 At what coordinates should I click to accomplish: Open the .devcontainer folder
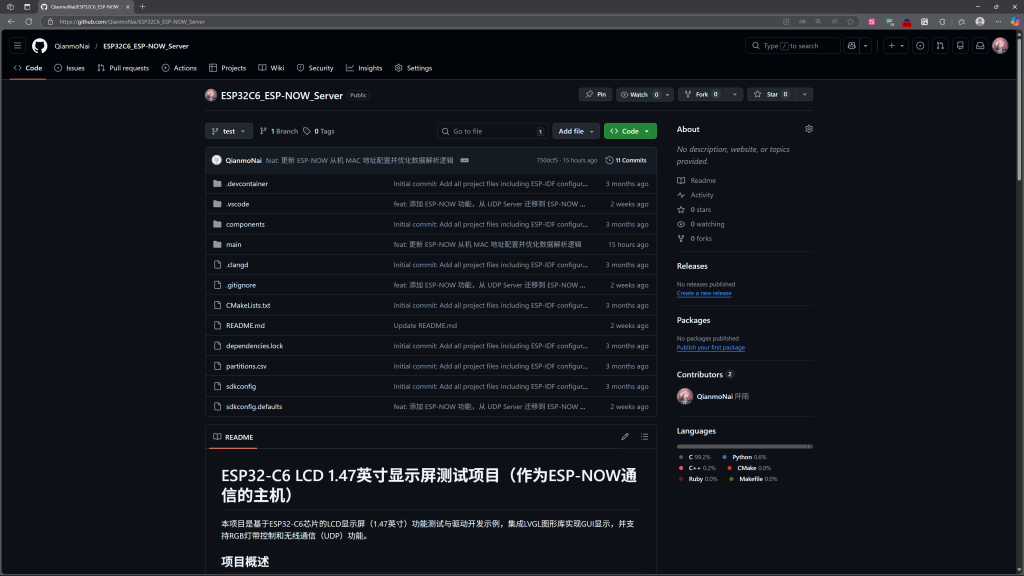tap(247, 184)
